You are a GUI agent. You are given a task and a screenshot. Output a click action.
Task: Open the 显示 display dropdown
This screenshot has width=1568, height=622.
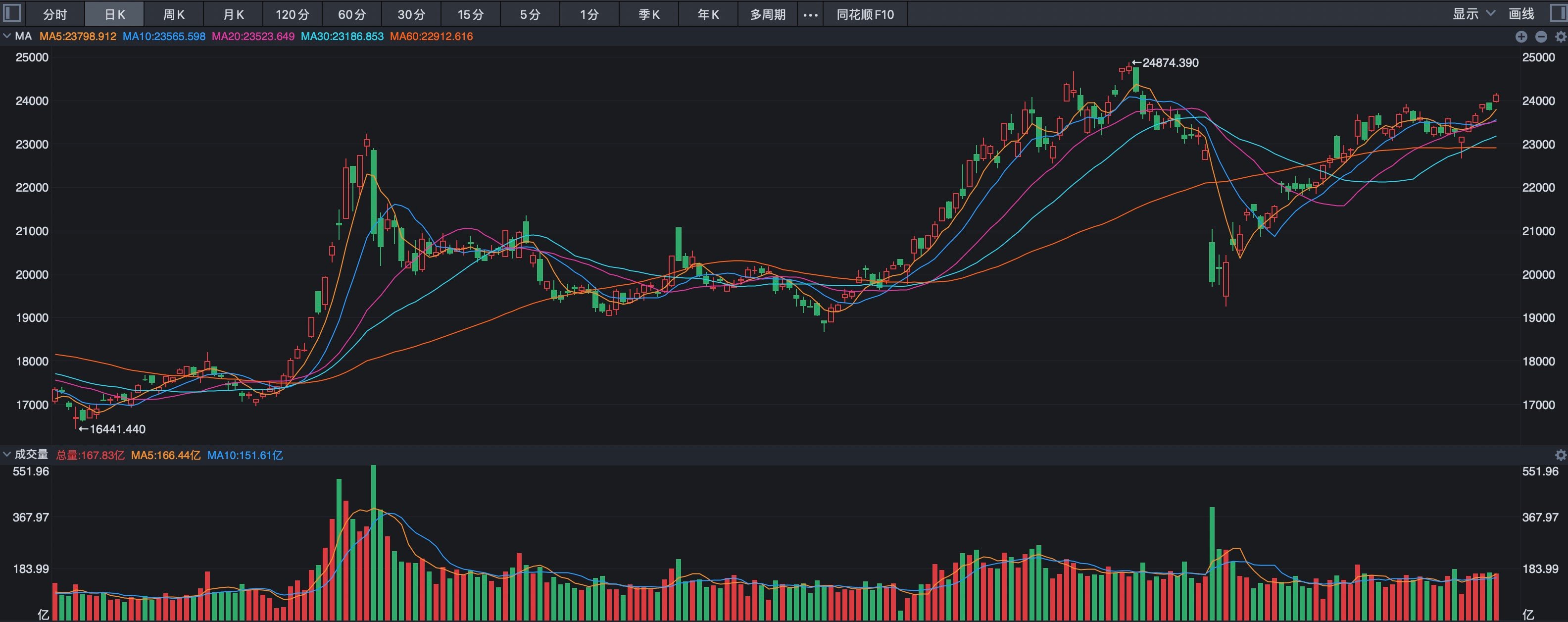(x=1473, y=13)
